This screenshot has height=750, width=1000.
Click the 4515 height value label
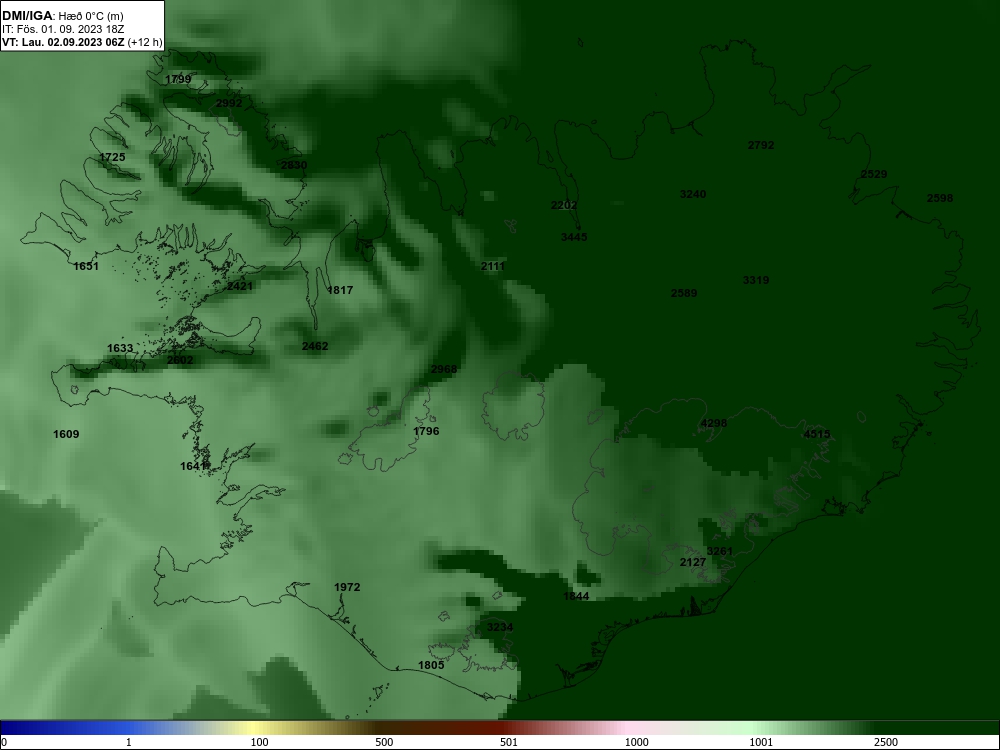(817, 434)
